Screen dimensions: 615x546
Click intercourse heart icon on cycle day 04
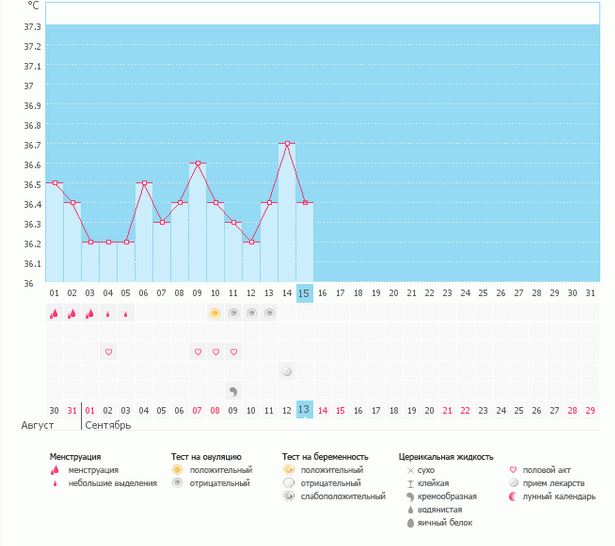click(x=109, y=352)
